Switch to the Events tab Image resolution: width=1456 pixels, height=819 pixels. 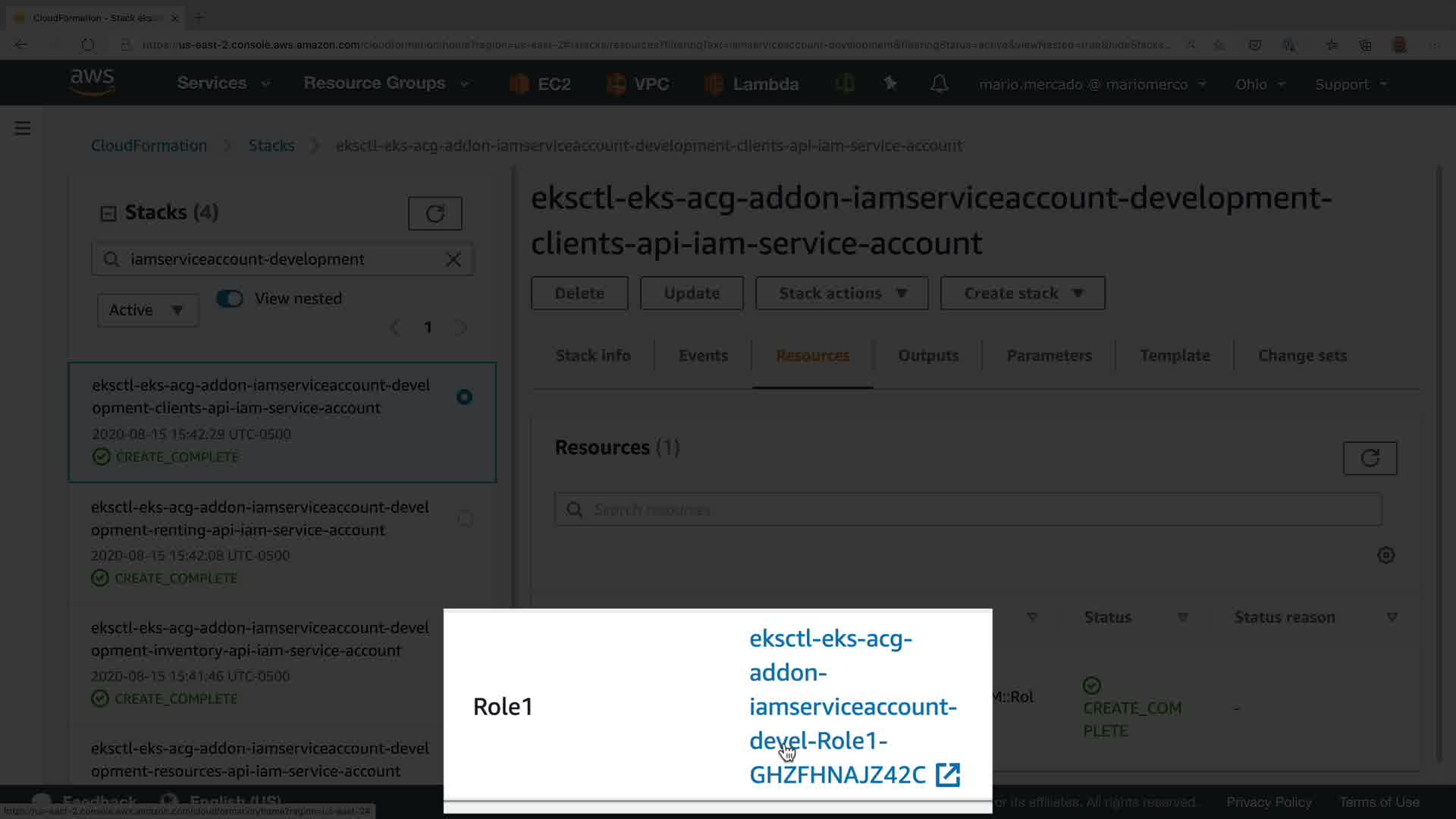click(x=702, y=356)
